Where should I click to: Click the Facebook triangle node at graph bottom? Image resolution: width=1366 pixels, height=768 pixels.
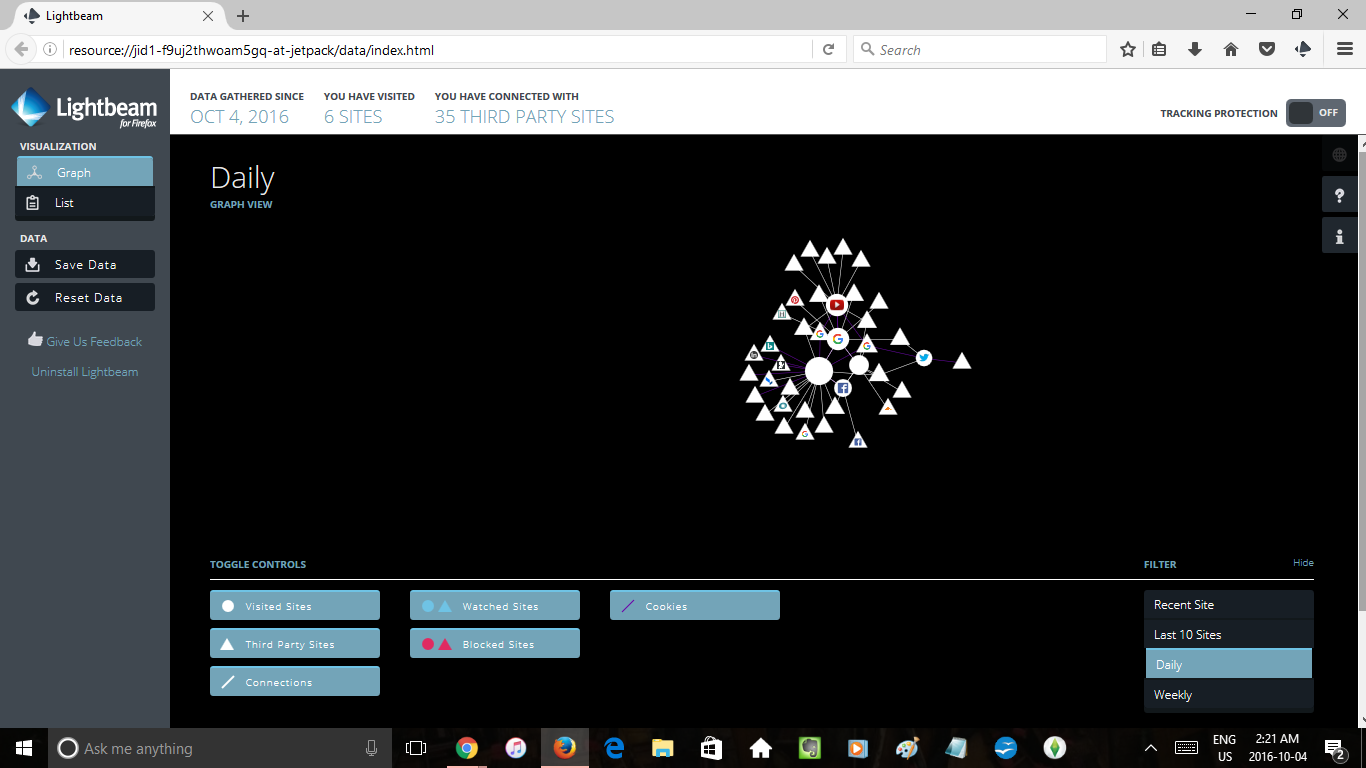858,440
